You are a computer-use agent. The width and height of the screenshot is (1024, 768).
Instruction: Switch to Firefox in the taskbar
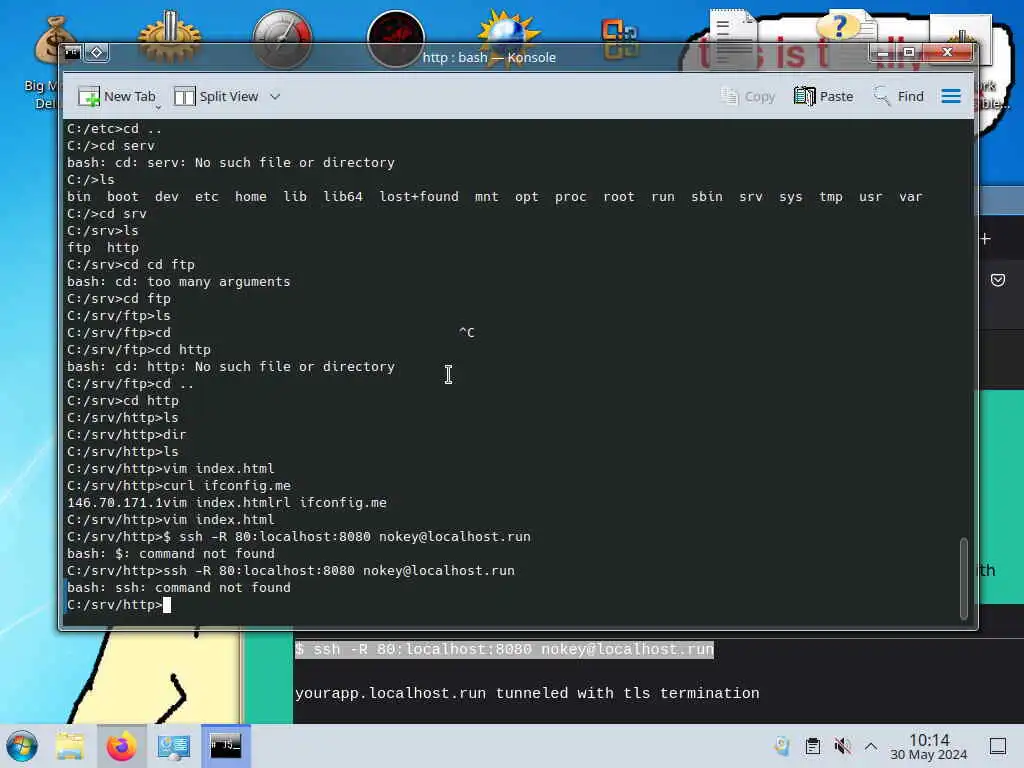click(121, 746)
